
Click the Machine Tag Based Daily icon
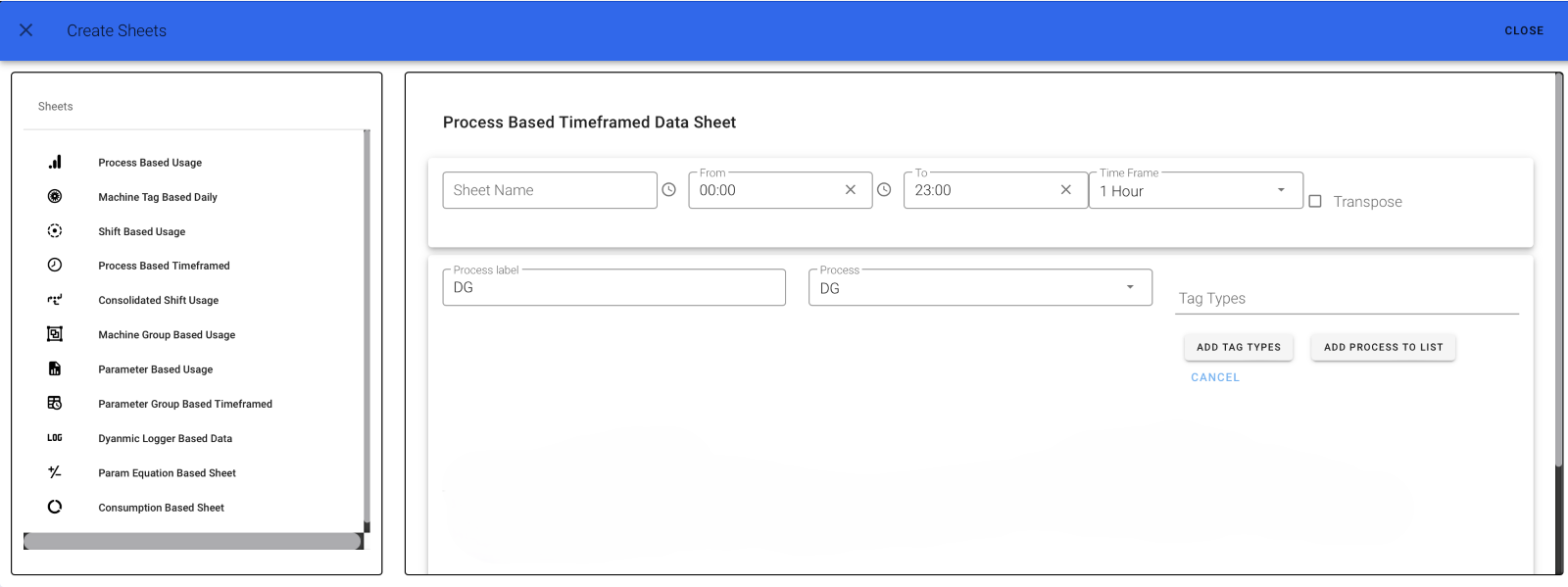point(55,196)
